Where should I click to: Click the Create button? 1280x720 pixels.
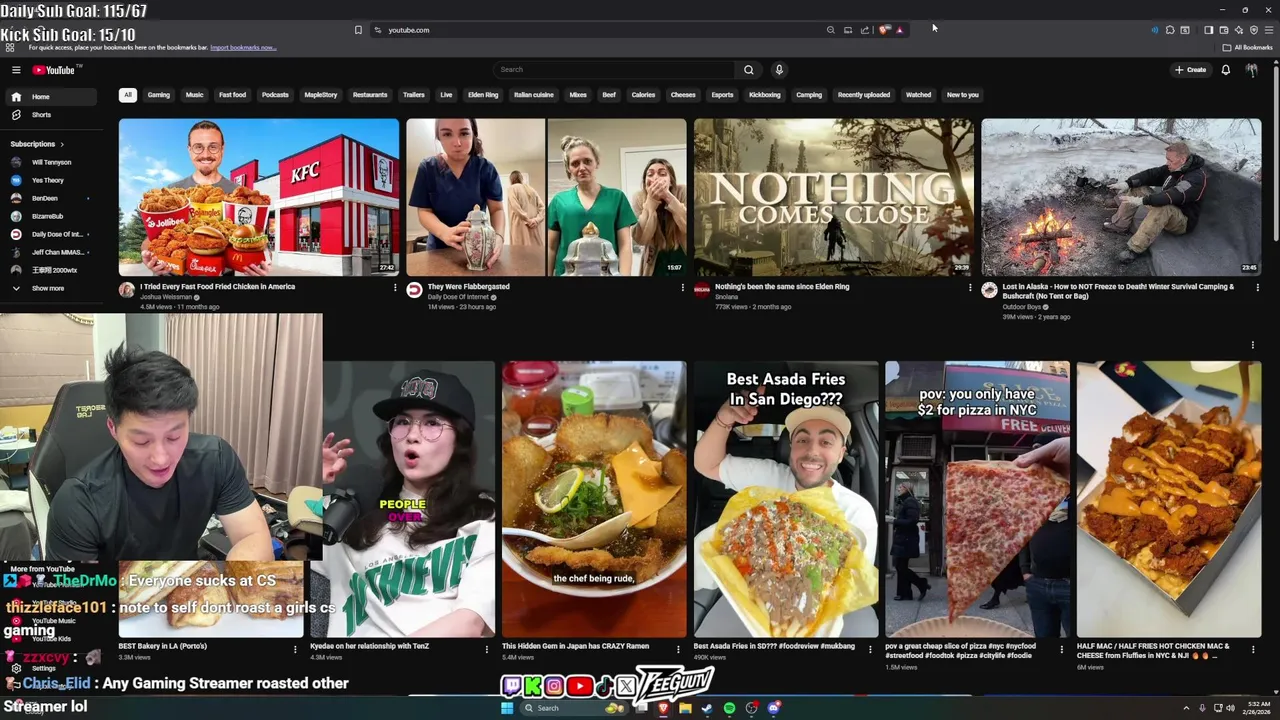1190,70
